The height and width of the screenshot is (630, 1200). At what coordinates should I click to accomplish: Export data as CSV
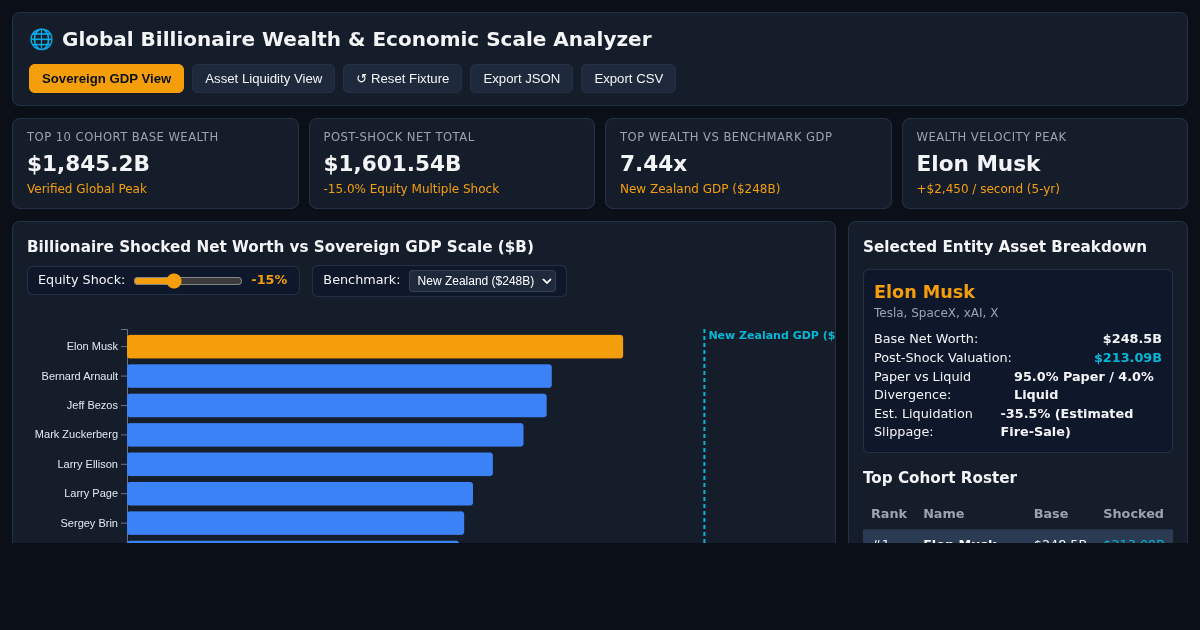[x=628, y=78]
